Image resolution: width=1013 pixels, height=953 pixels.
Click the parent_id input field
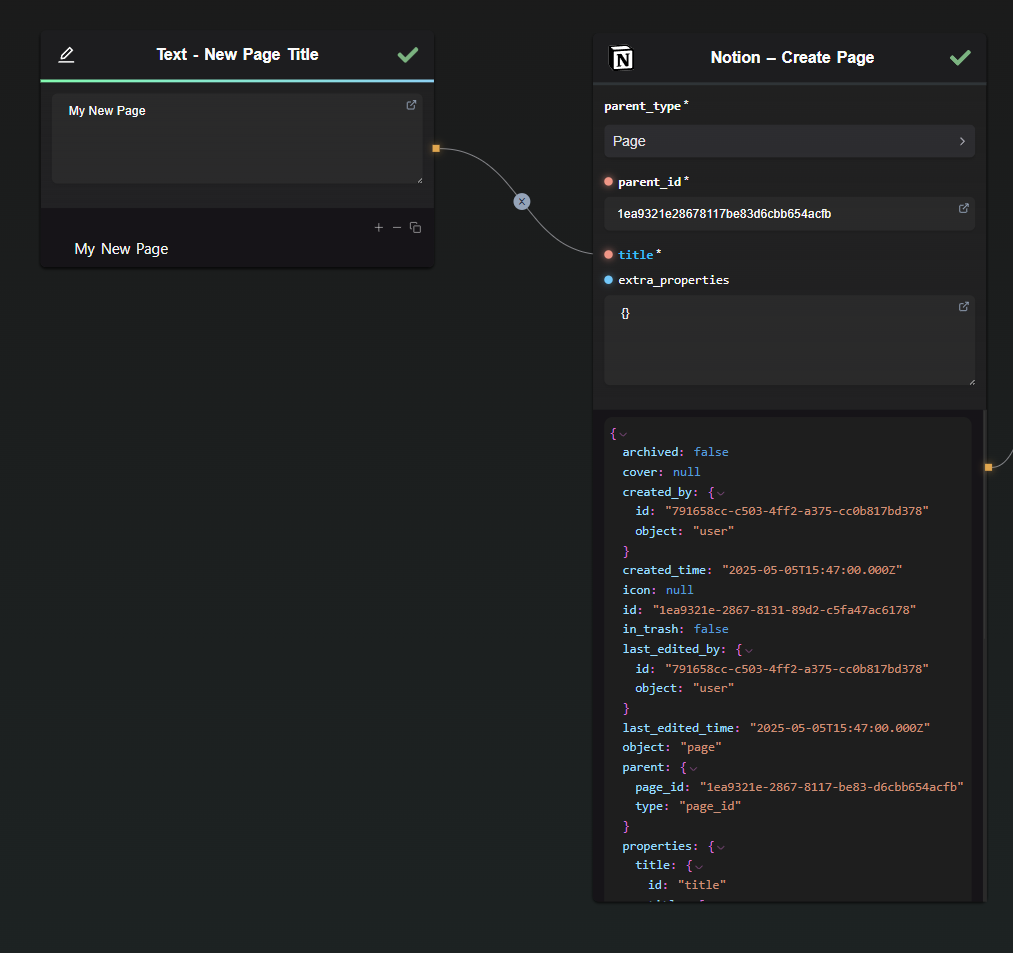coord(789,214)
